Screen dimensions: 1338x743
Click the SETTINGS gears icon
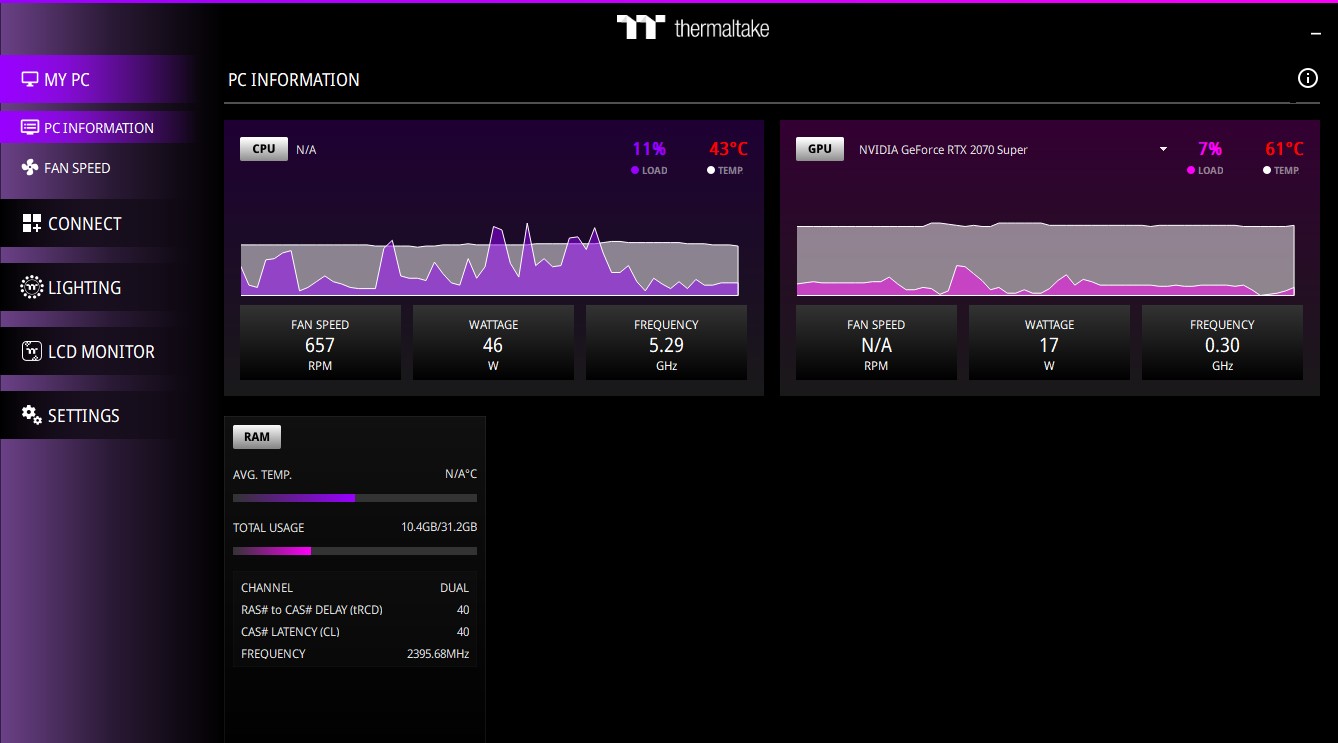(x=32, y=415)
